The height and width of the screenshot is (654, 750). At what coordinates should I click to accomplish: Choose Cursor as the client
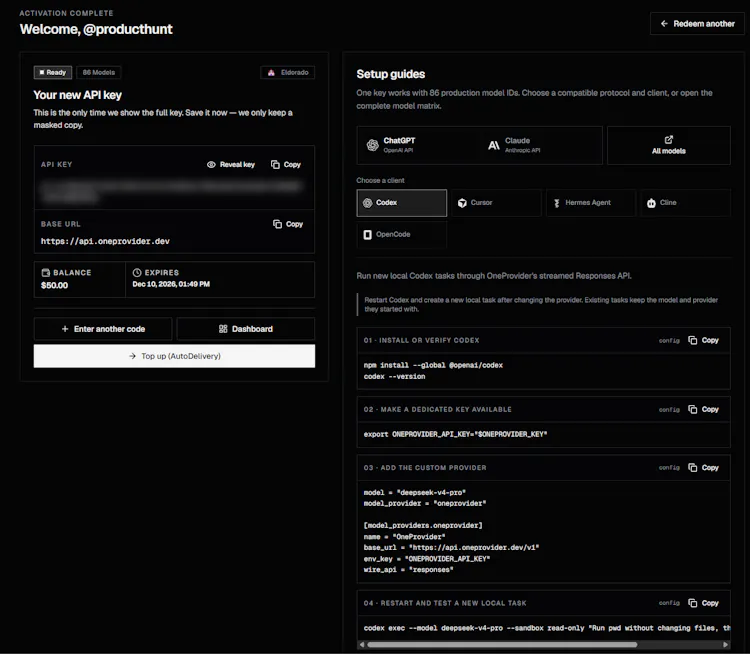496,203
